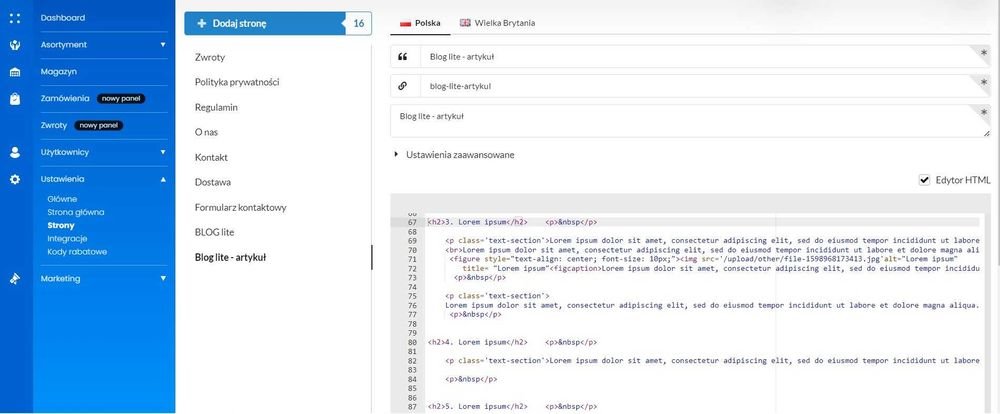The image size is (1000, 414).
Task: Click the page count badge 16
Action: pyautogui.click(x=358, y=24)
